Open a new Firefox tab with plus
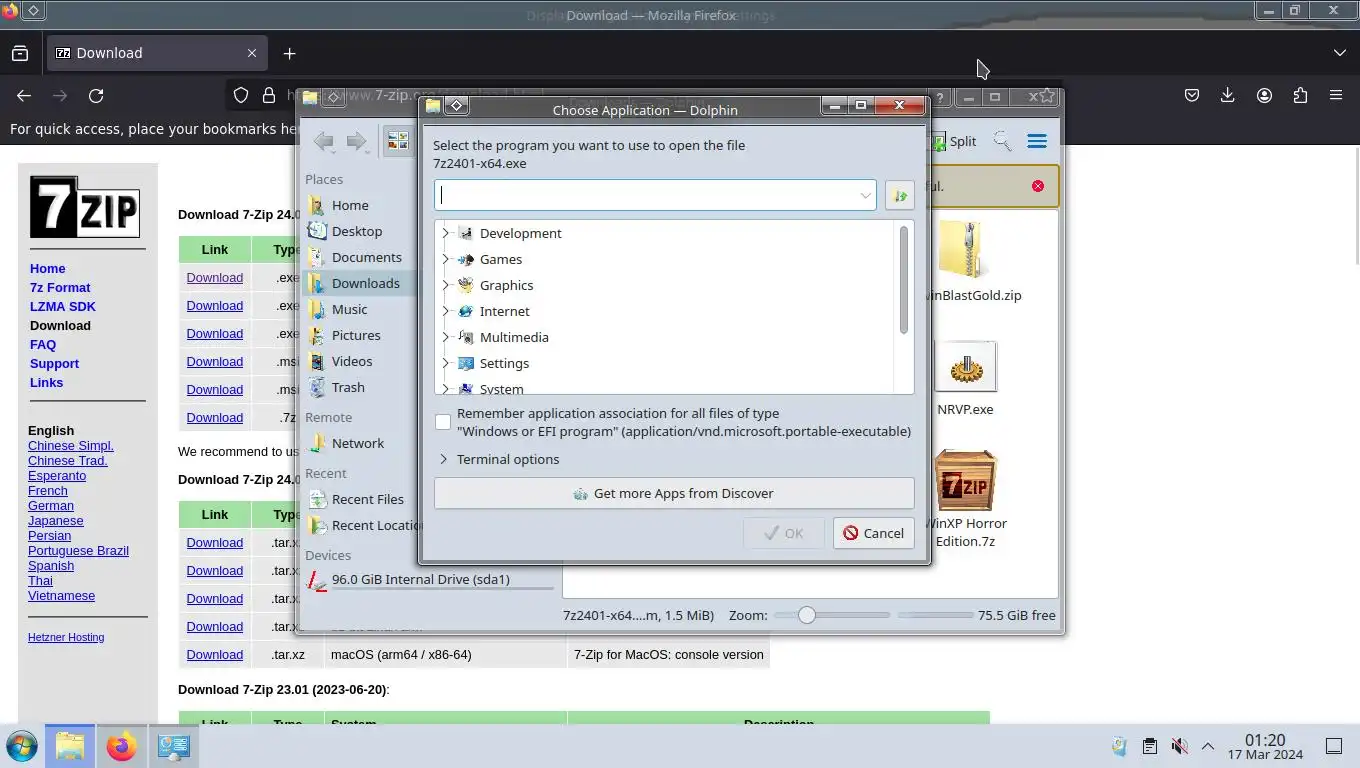 pos(289,53)
